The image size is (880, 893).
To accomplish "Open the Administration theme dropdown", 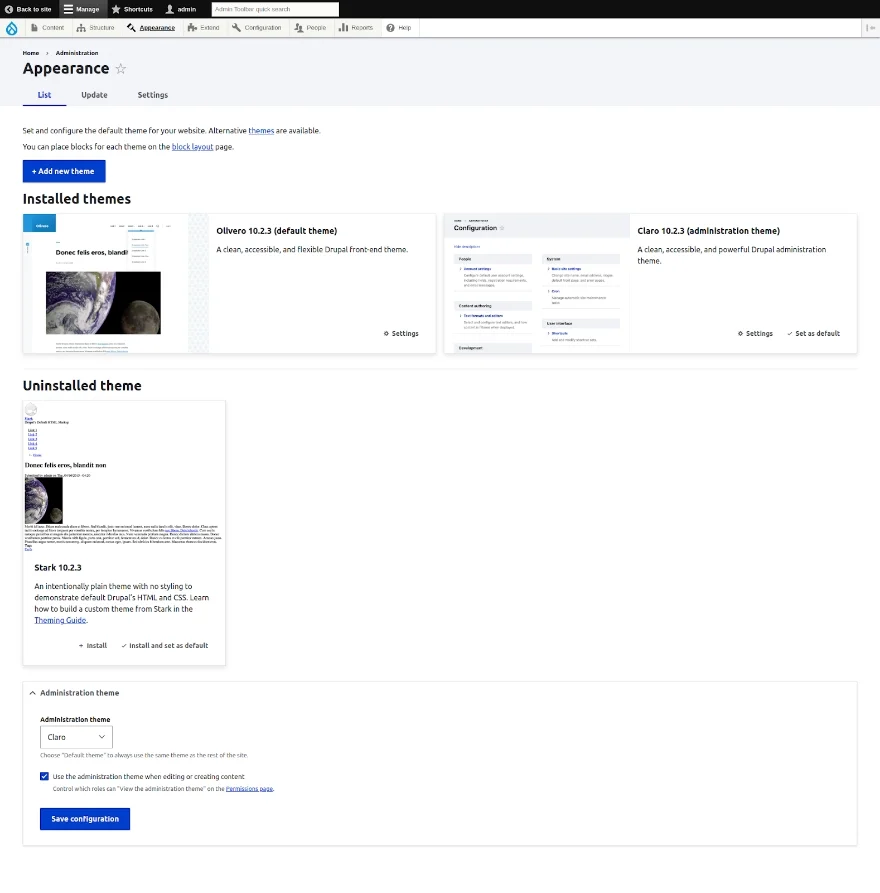I will (x=76, y=737).
